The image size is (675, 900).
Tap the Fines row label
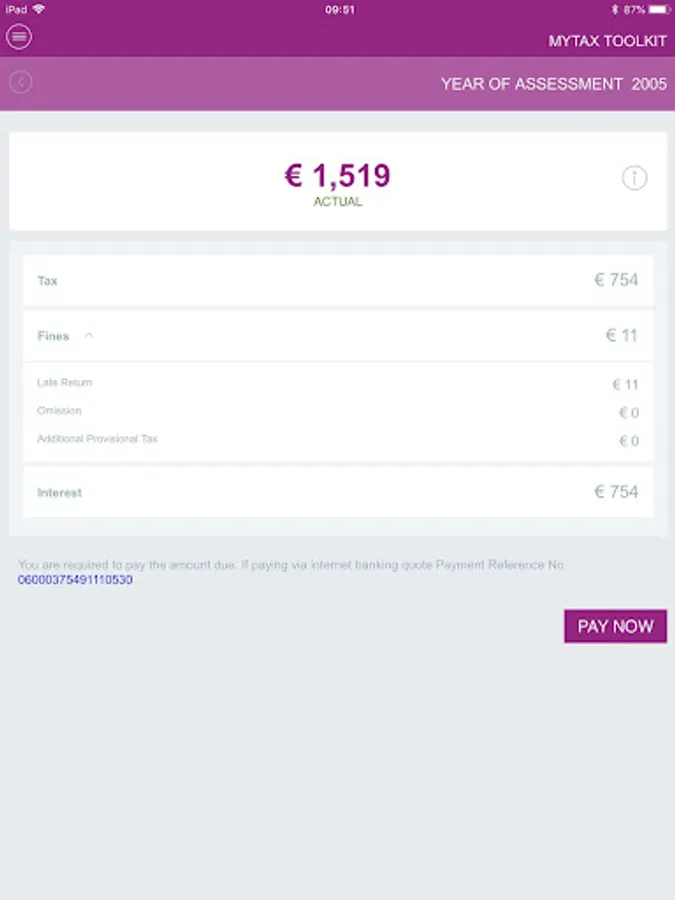coord(53,336)
